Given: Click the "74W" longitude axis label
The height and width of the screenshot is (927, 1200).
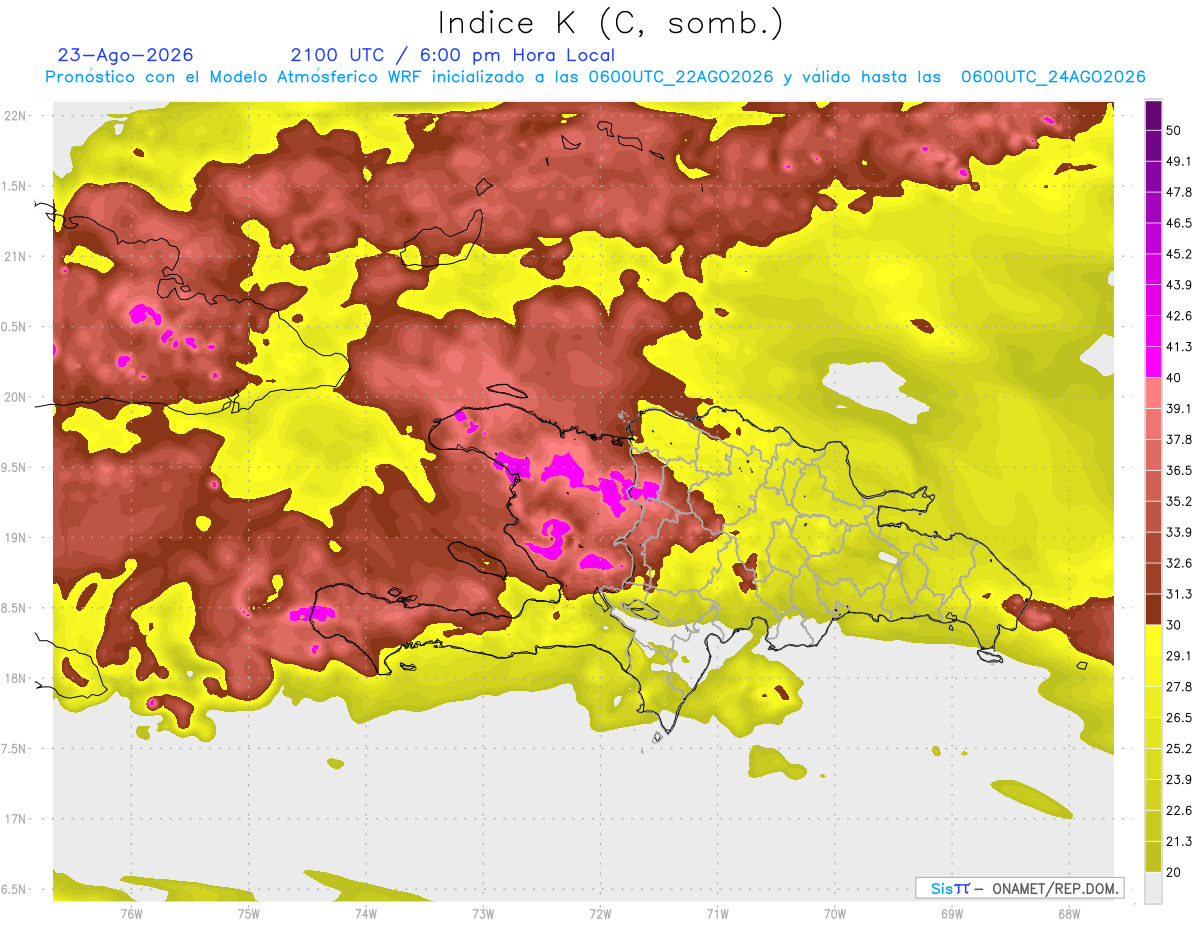Looking at the screenshot, I should [x=365, y=914].
